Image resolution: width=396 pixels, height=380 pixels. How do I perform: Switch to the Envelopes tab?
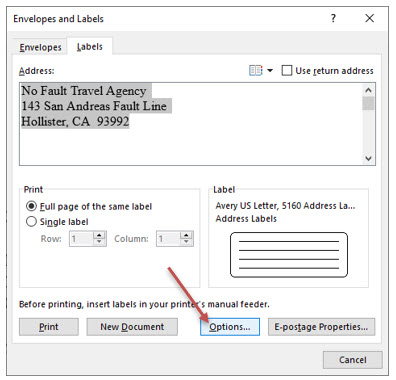tap(40, 47)
